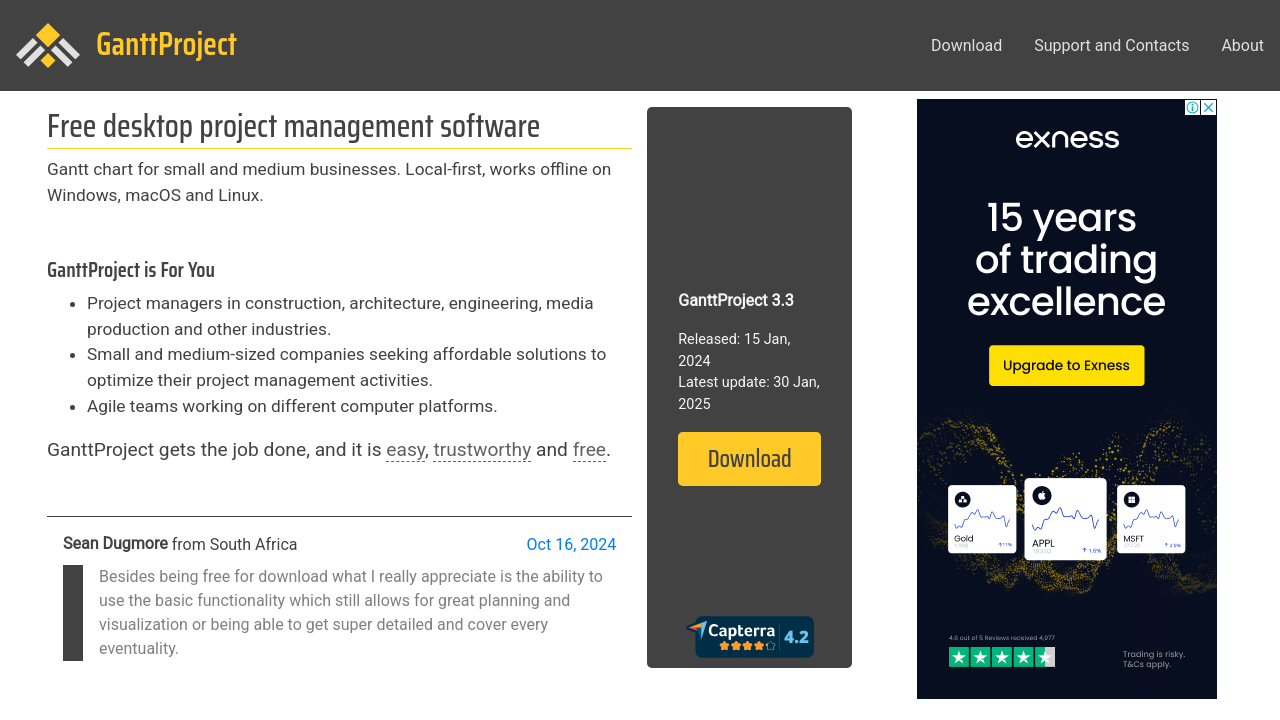Click the GanttProject brand name text
Screen dimensions: 1280x720
click(166, 45)
